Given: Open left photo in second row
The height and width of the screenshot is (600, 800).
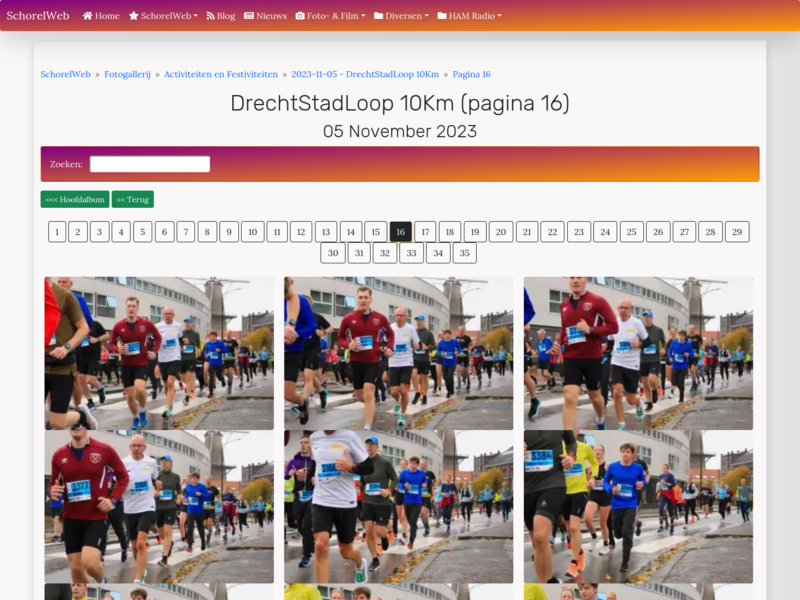Looking at the screenshot, I should pyautogui.click(x=159, y=506).
